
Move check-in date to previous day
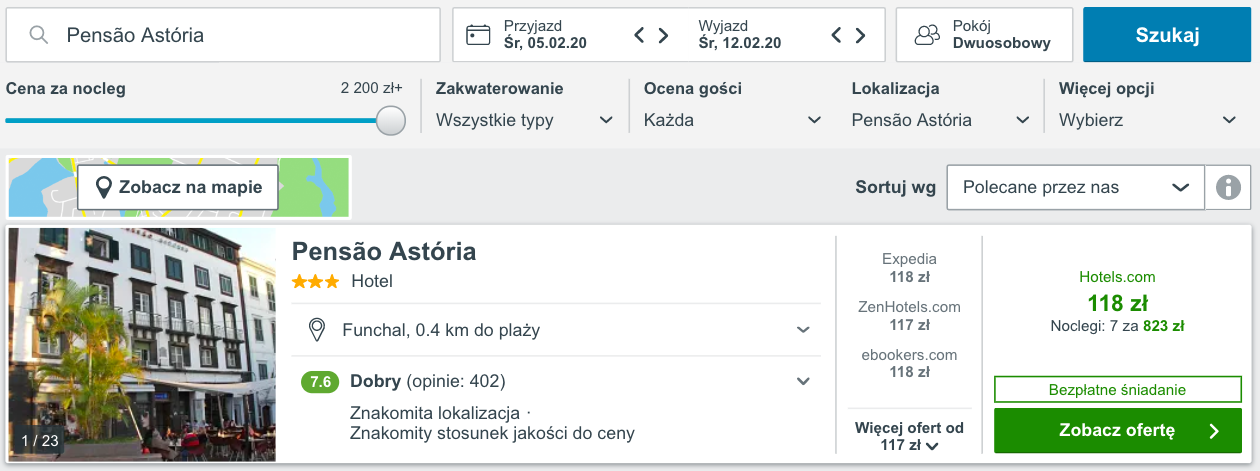pyautogui.click(x=640, y=36)
